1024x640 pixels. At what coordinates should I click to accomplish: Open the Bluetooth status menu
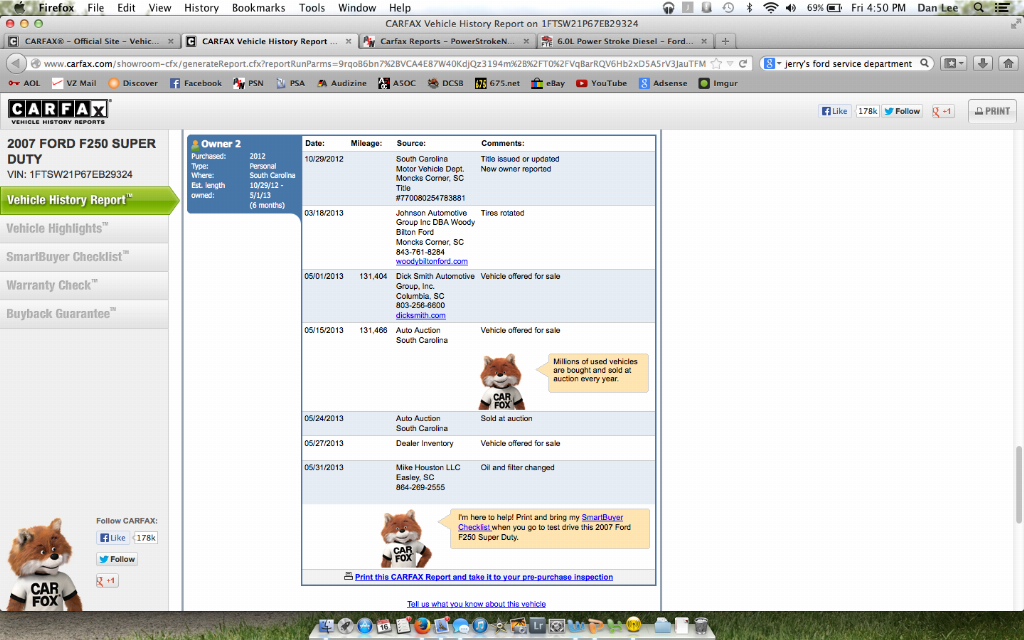point(749,8)
